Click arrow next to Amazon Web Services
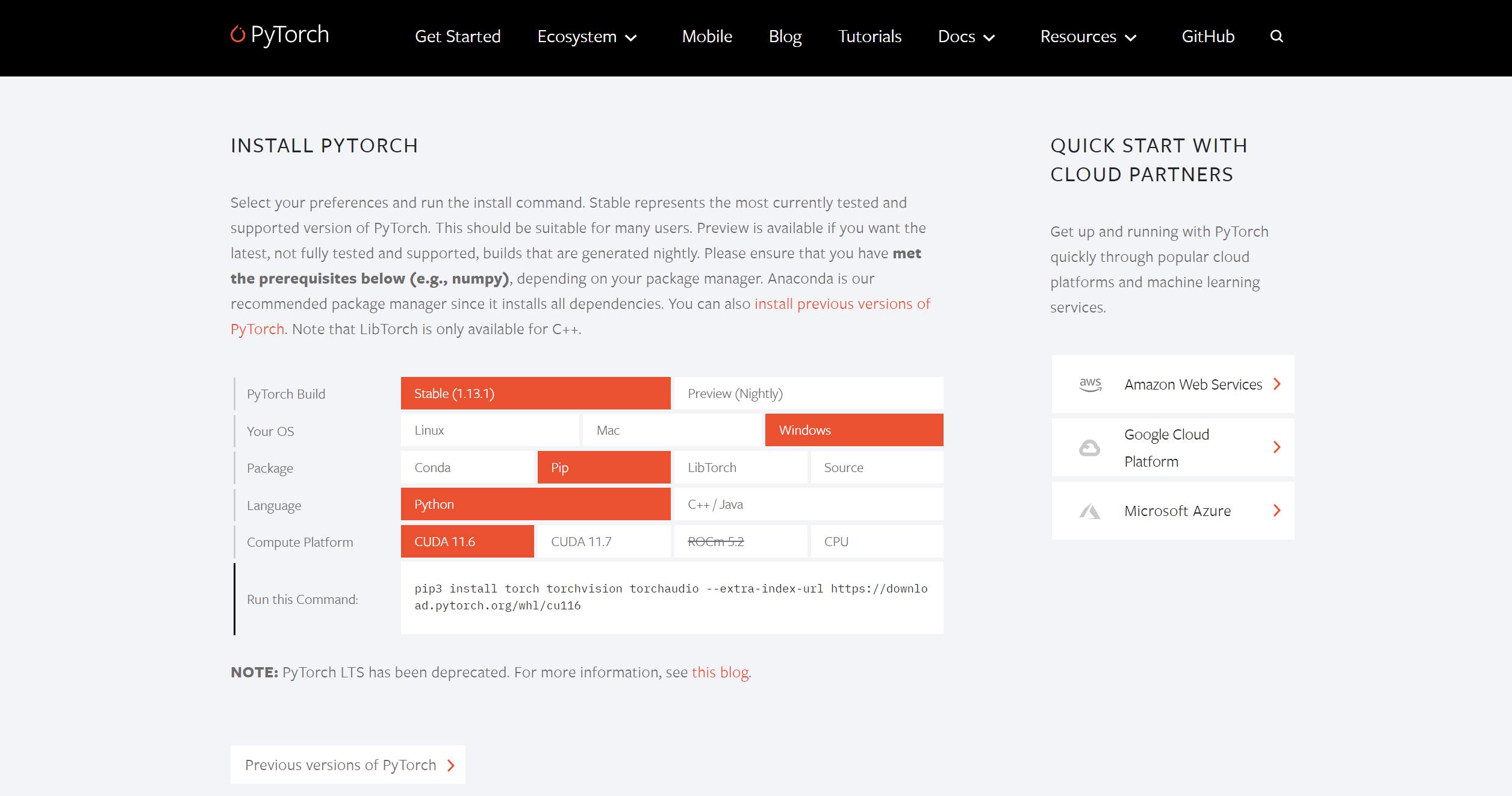 click(1277, 384)
